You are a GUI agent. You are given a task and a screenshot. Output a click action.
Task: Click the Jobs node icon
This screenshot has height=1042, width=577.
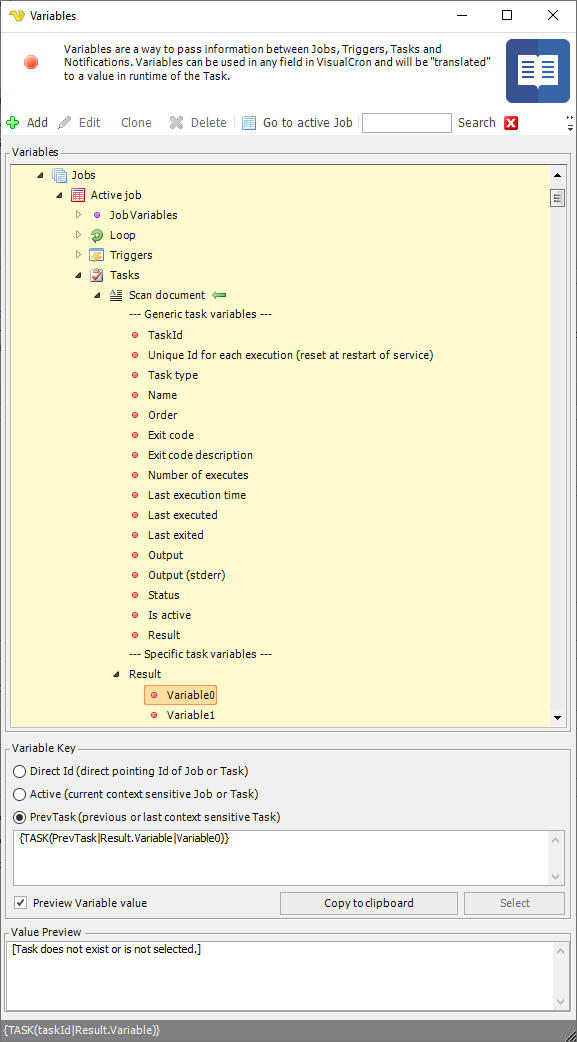point(60,175)
